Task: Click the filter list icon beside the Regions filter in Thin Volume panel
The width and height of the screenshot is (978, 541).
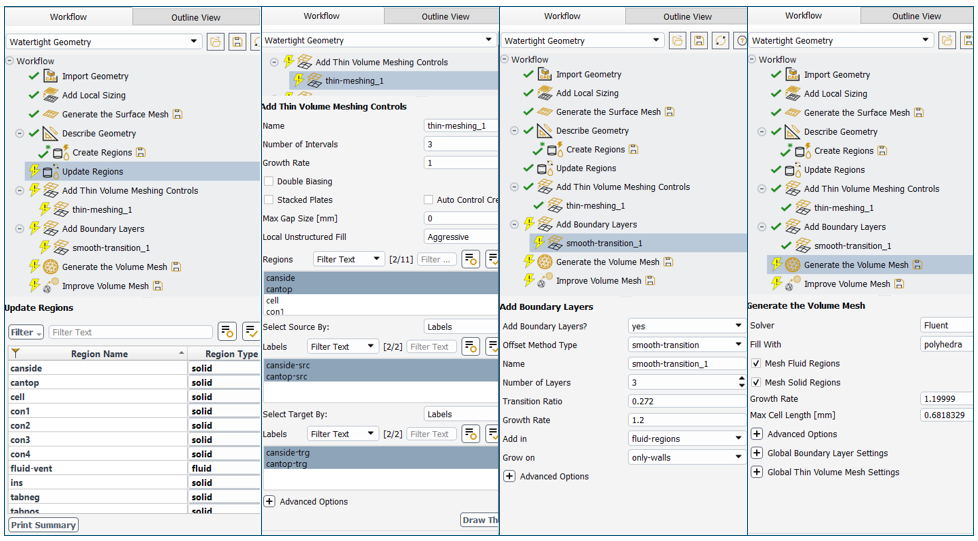Action: (470, 259)
